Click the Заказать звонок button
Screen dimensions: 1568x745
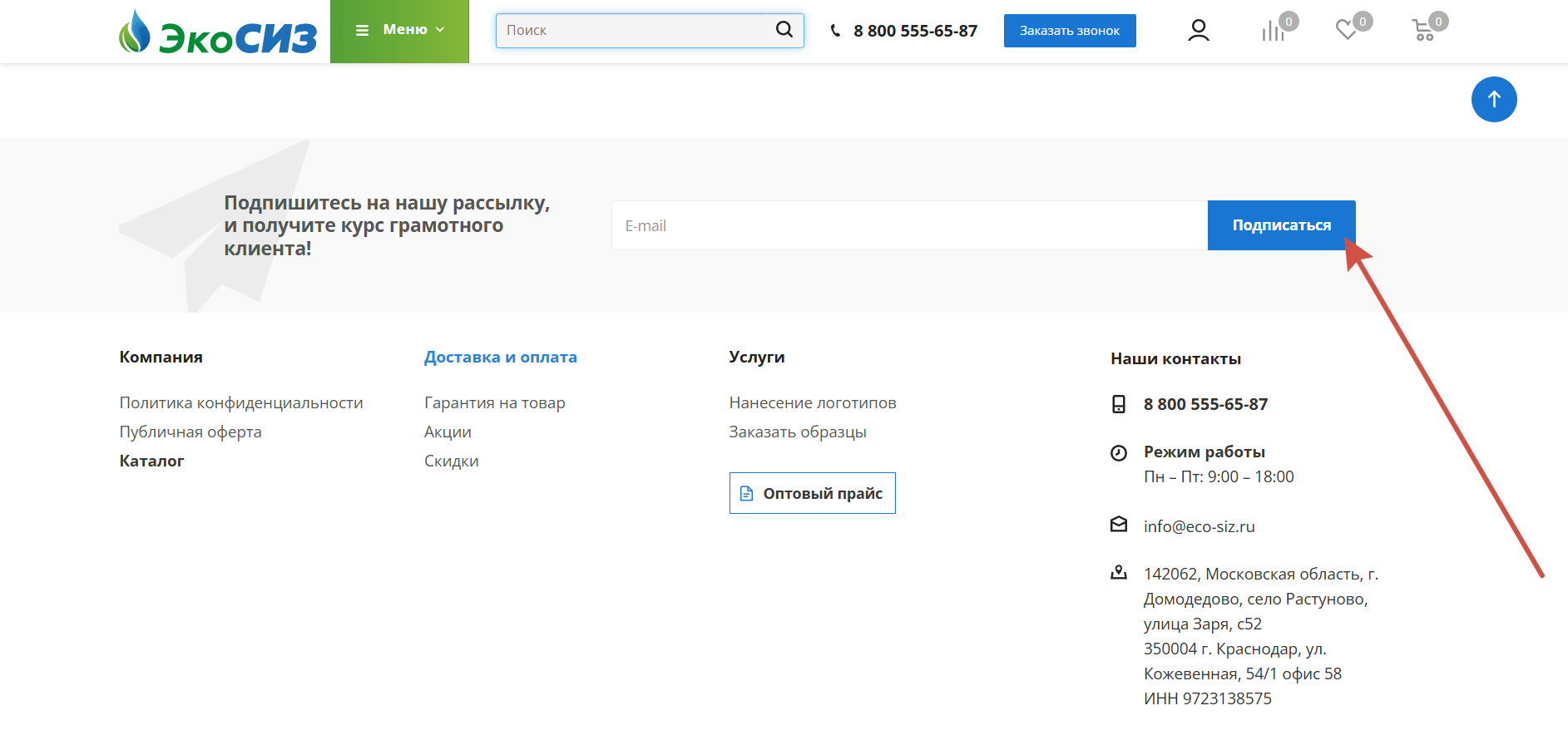(x=1070, y=31)
